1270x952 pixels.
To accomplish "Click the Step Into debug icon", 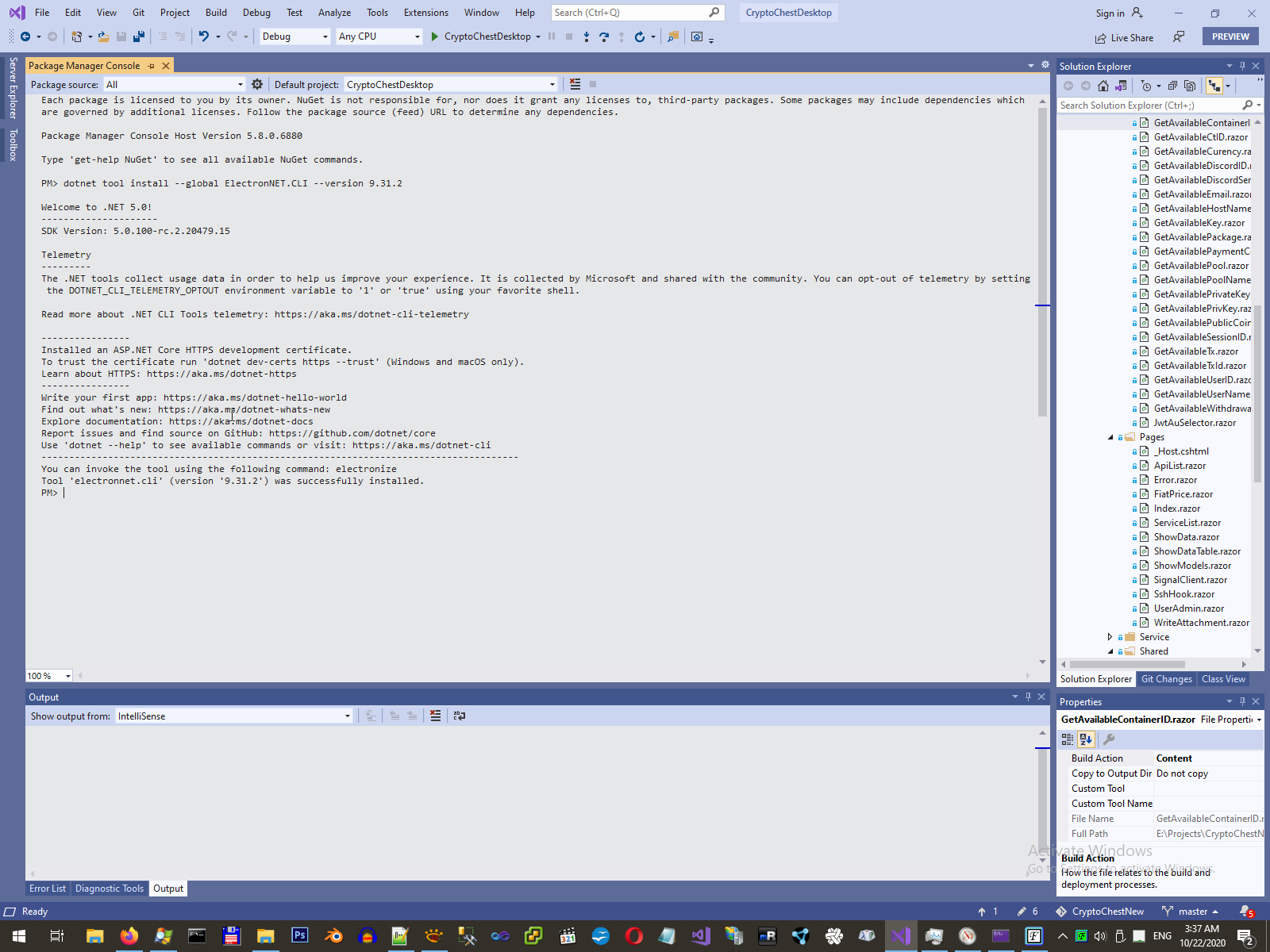I will pyautogui.click(x=587, y=36).
